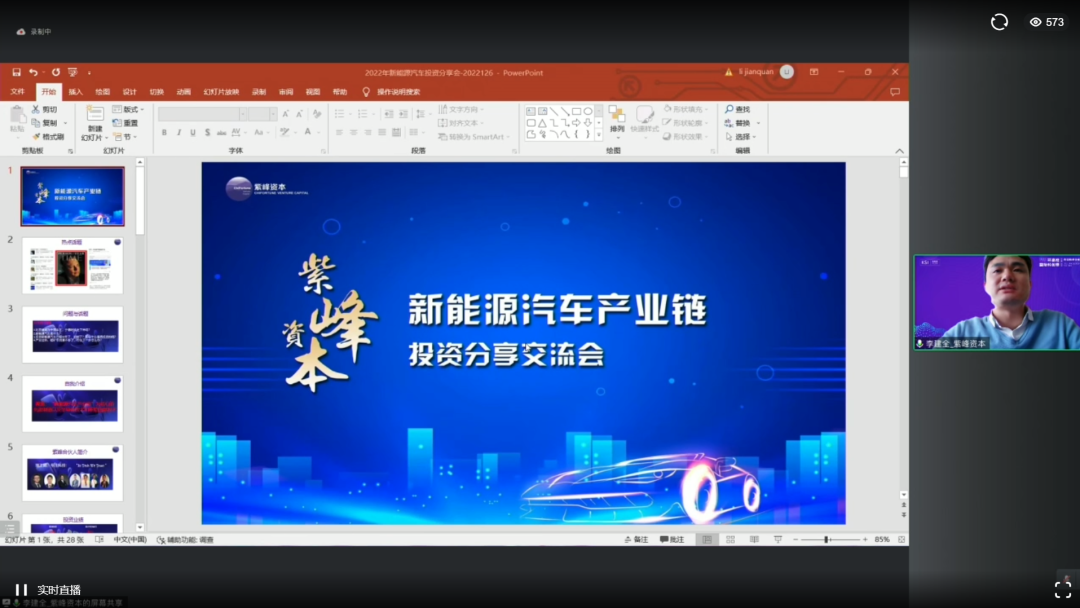The image size is (1080, 608).
Task: Open the Text Direction (文字方向) dropdown
Action: [461, 109]
